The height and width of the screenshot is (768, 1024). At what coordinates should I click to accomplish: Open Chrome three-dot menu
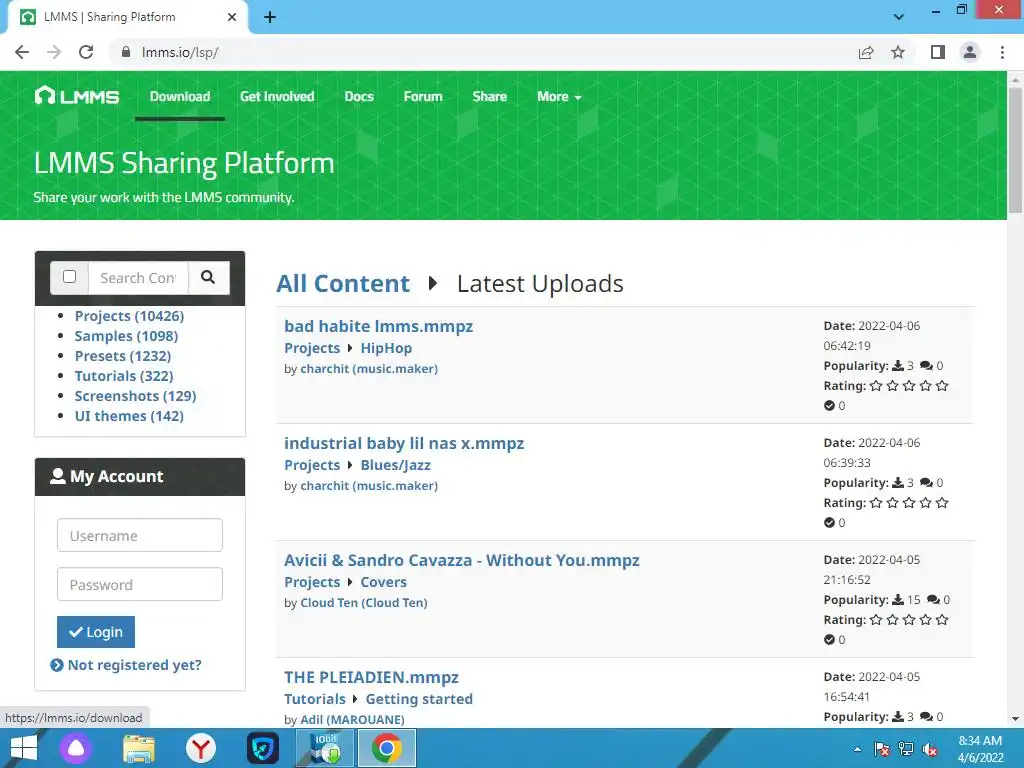pos(1002,52)
